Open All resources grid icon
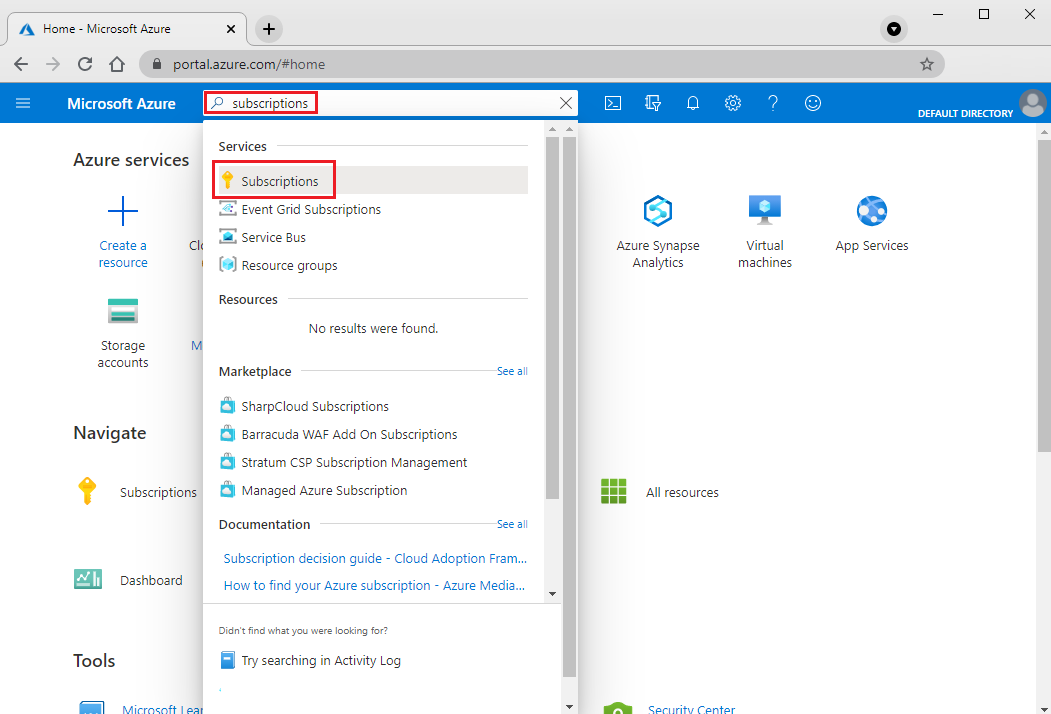The height and width of the screenshot is (714, 1051). pos(614,491)
